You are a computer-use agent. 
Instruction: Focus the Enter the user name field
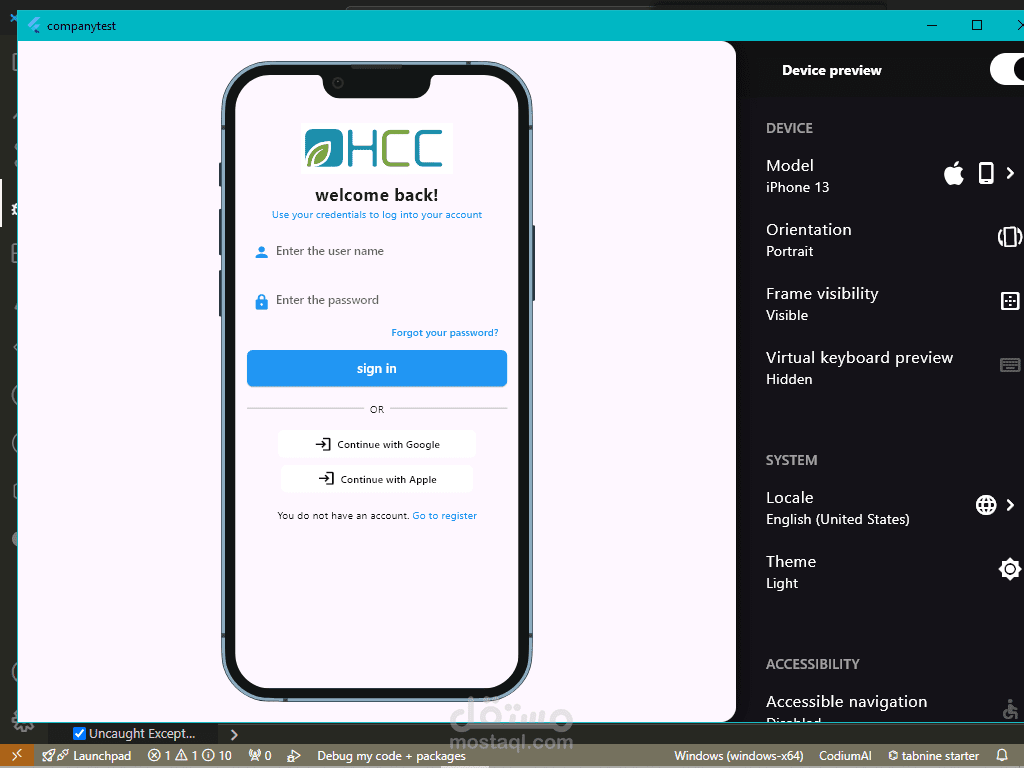(x=377, y=251)
